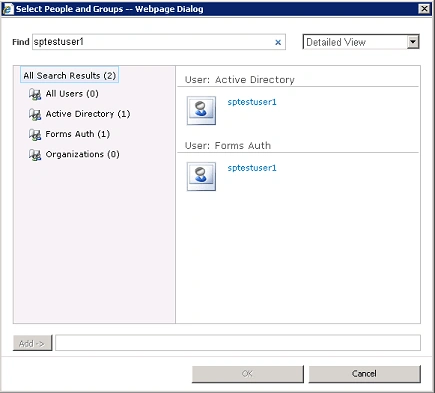Click the Add -> button
435x393 pixels.
point(32,343)
